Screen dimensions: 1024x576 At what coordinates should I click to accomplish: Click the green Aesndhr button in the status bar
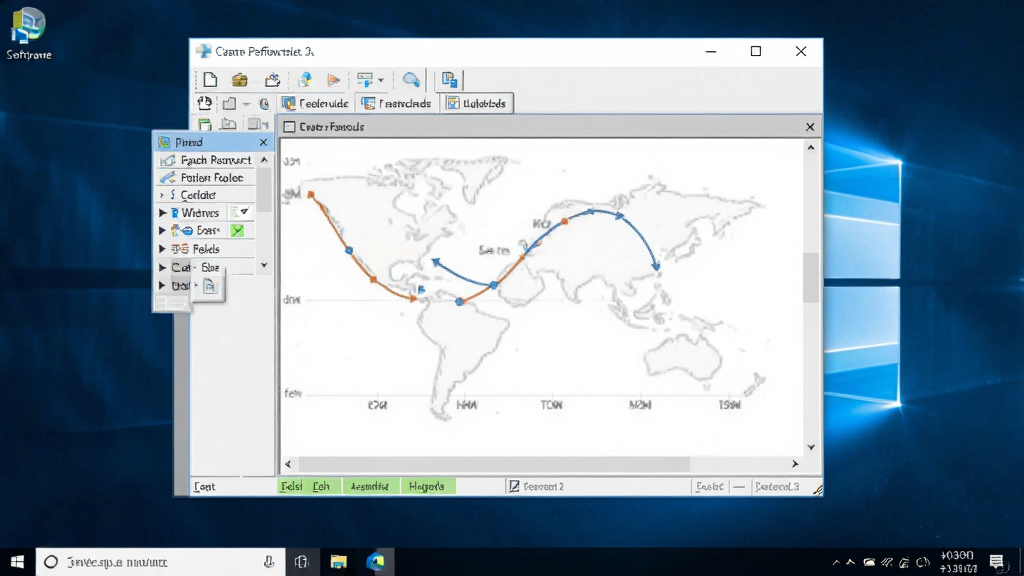point(370,487)
